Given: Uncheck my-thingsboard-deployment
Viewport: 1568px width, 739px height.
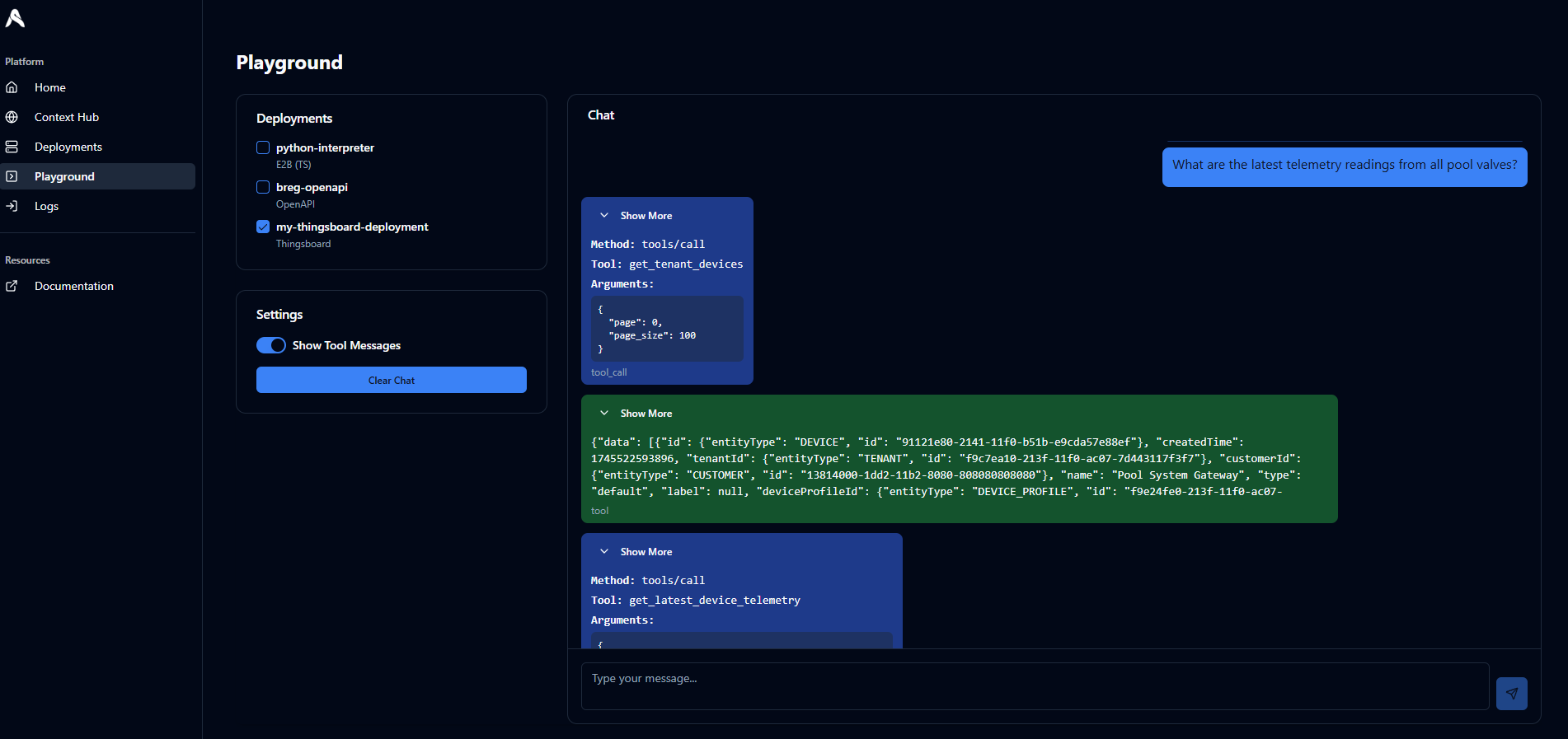Looking at the screenshot, I should point(263,227).
